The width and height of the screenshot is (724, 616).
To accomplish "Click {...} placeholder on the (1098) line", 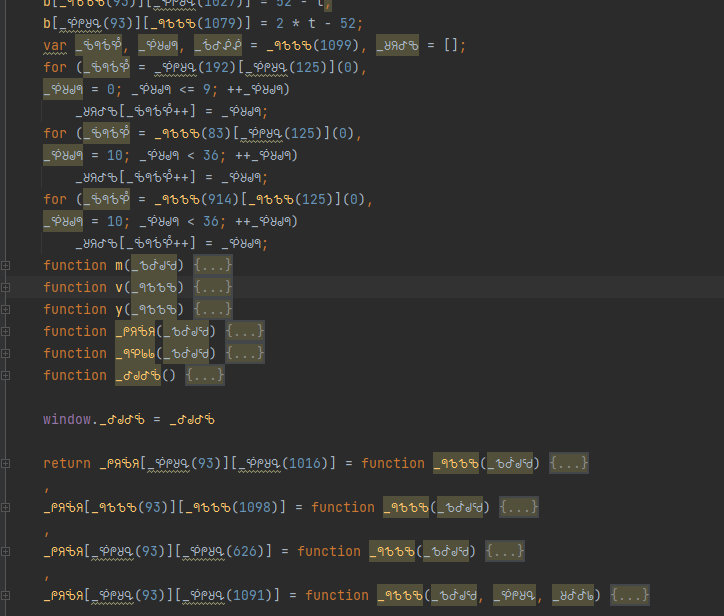I will coord(518,507).
